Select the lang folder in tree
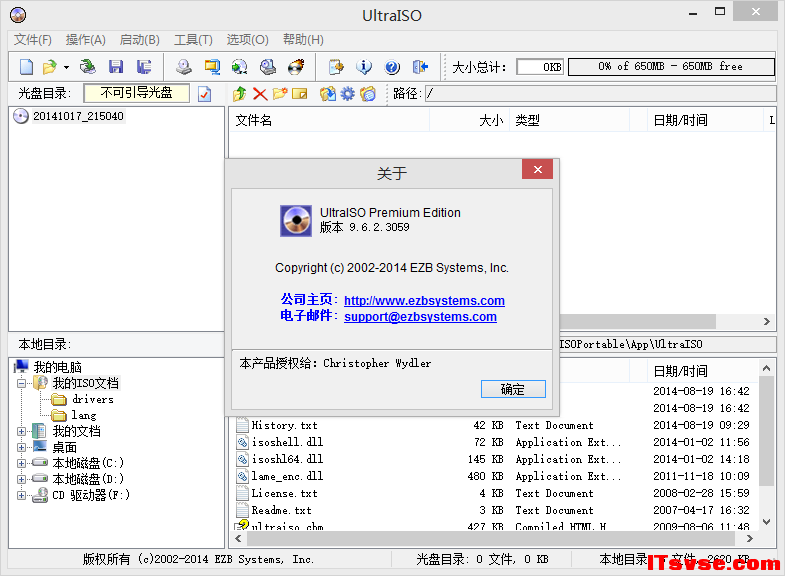785x576 pixels. click(x=84, y=415)
